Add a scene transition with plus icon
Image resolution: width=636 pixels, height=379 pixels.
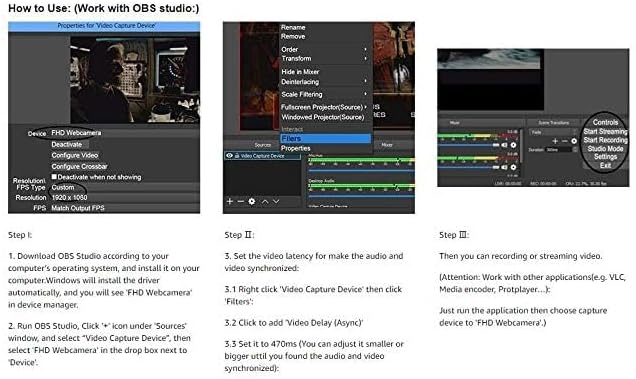click(x=555, y=141)
